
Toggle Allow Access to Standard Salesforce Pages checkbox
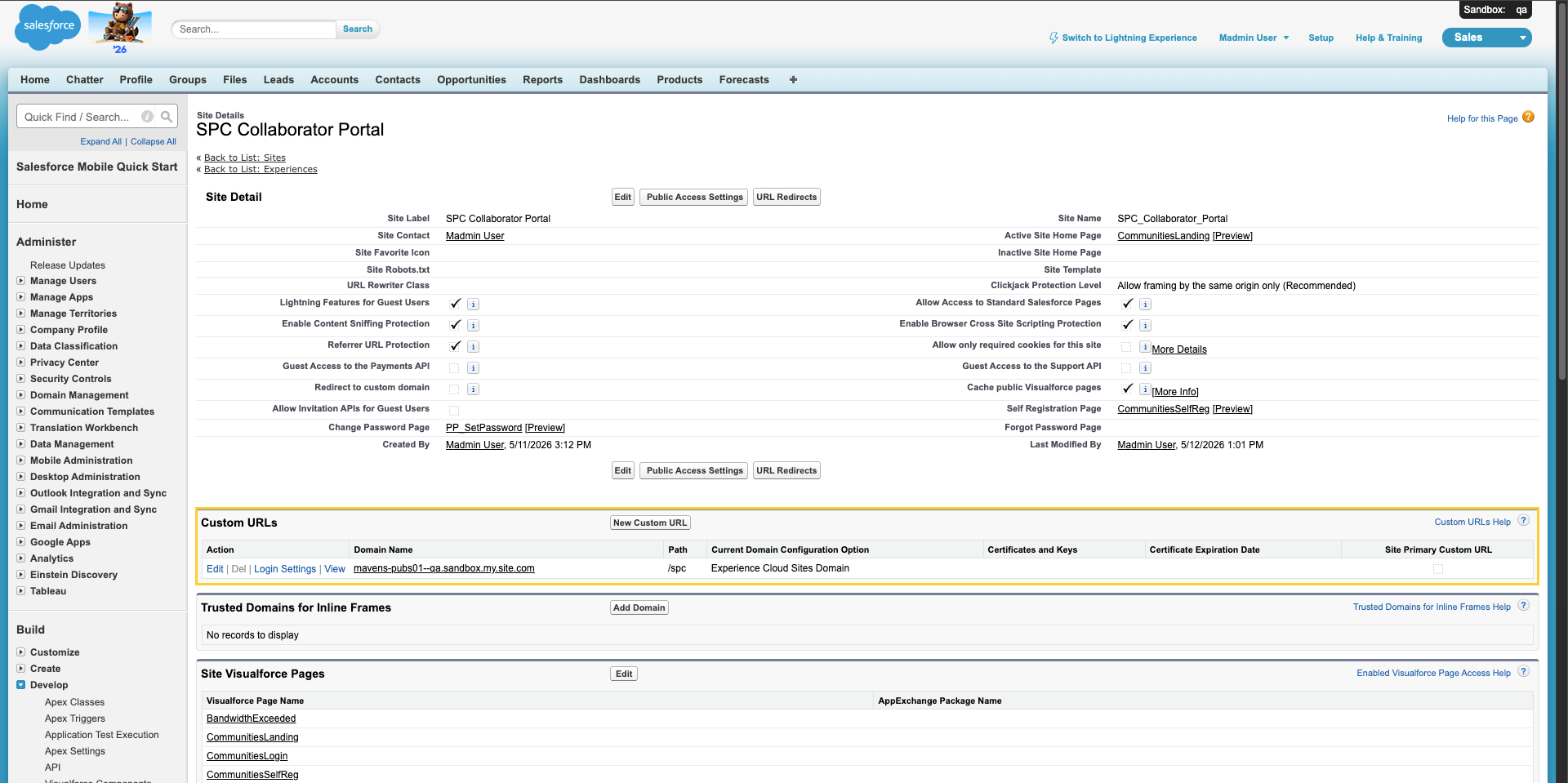point(1127,304)
